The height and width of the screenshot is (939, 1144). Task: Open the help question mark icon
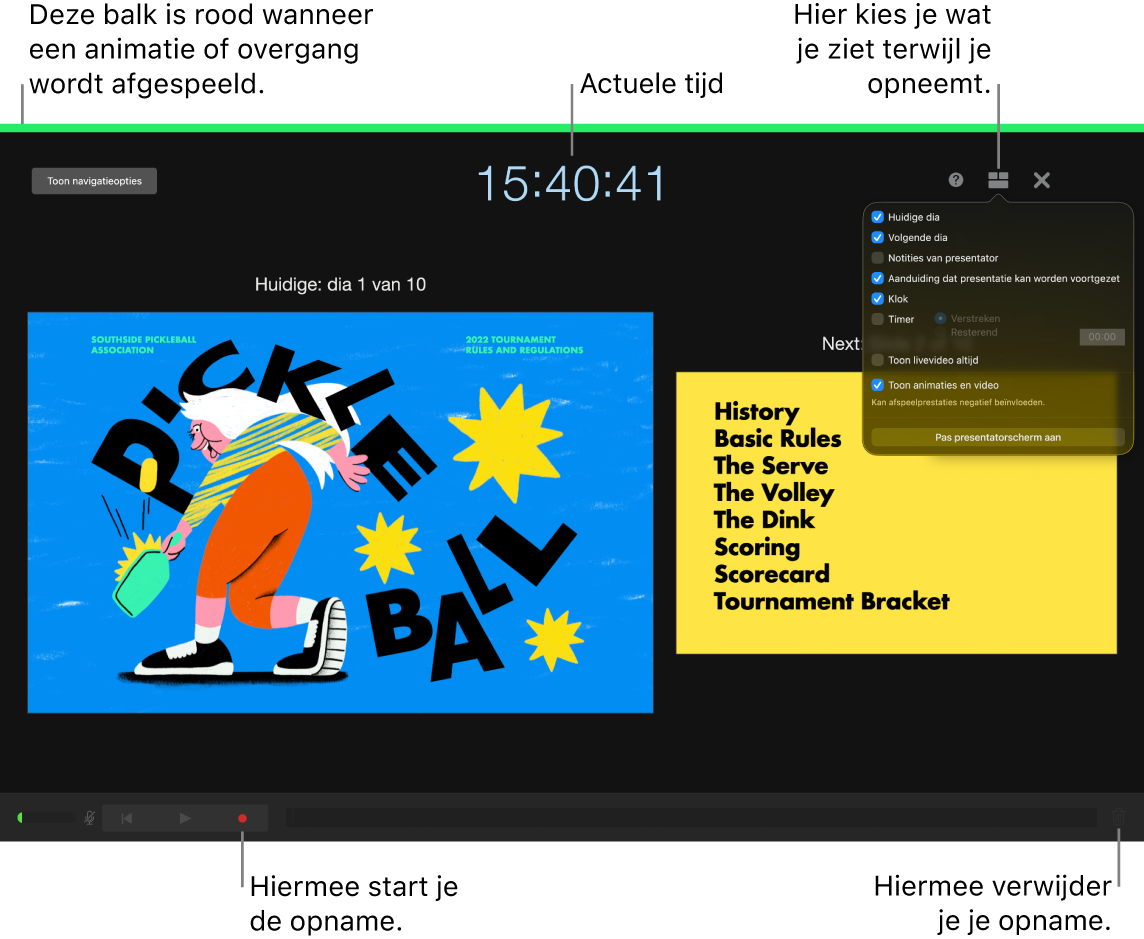pos(956,180)
